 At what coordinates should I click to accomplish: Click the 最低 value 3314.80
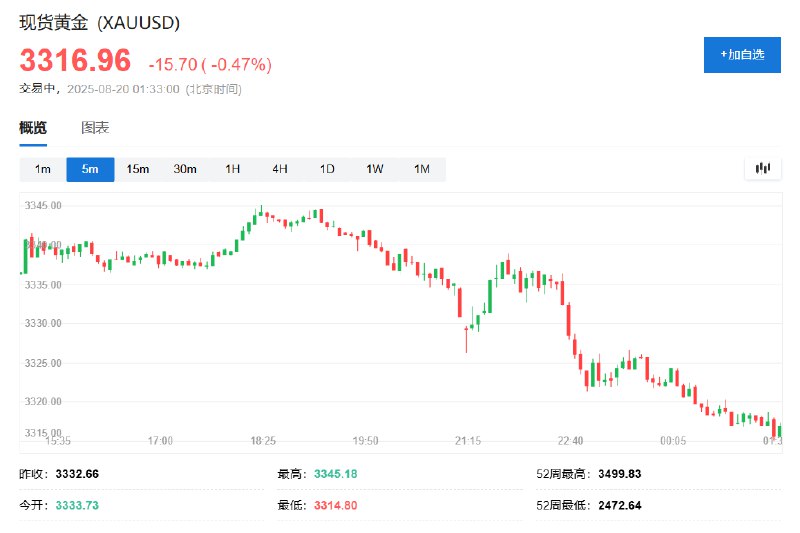tap(335, 505)
